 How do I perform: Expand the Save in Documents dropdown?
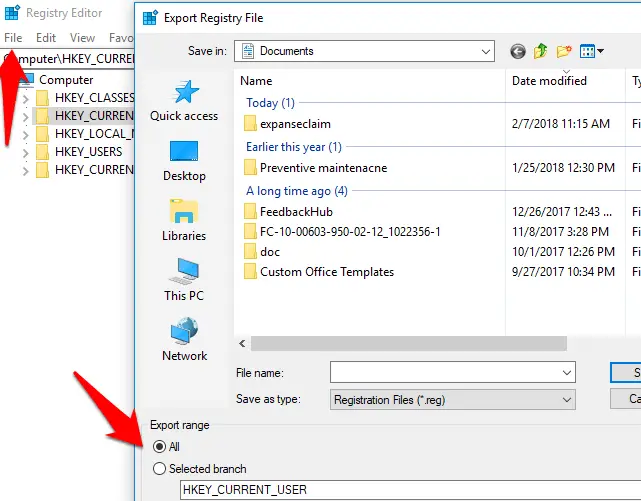[x=485, y=51]
